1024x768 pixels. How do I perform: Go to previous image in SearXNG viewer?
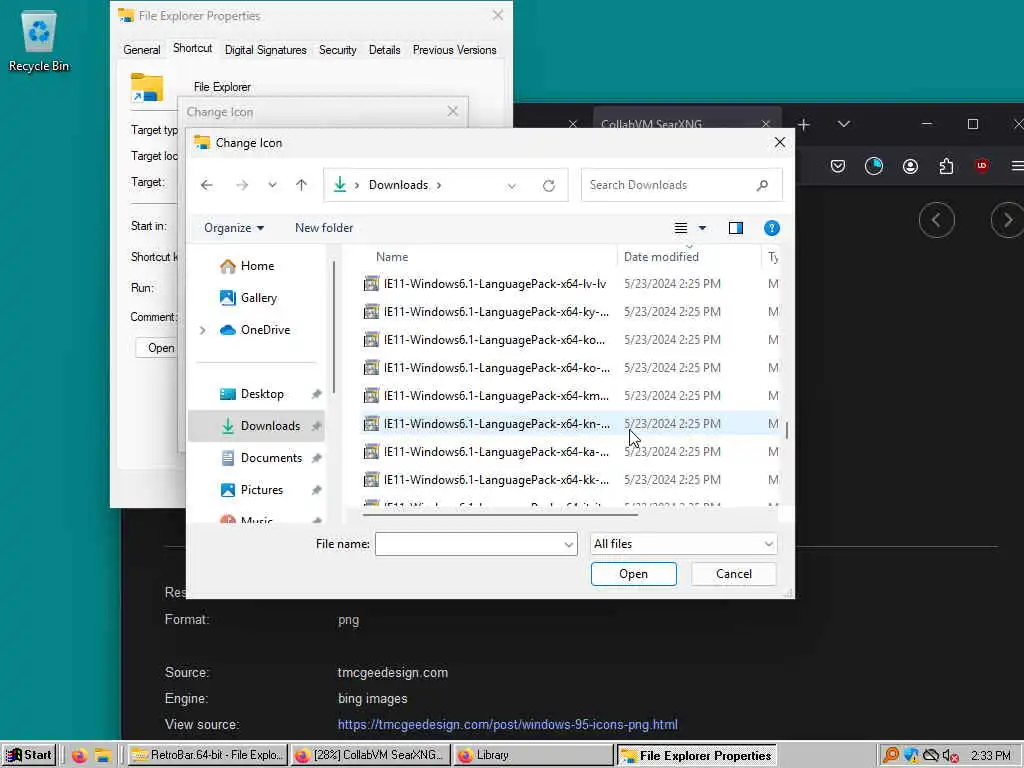(936, 221)
